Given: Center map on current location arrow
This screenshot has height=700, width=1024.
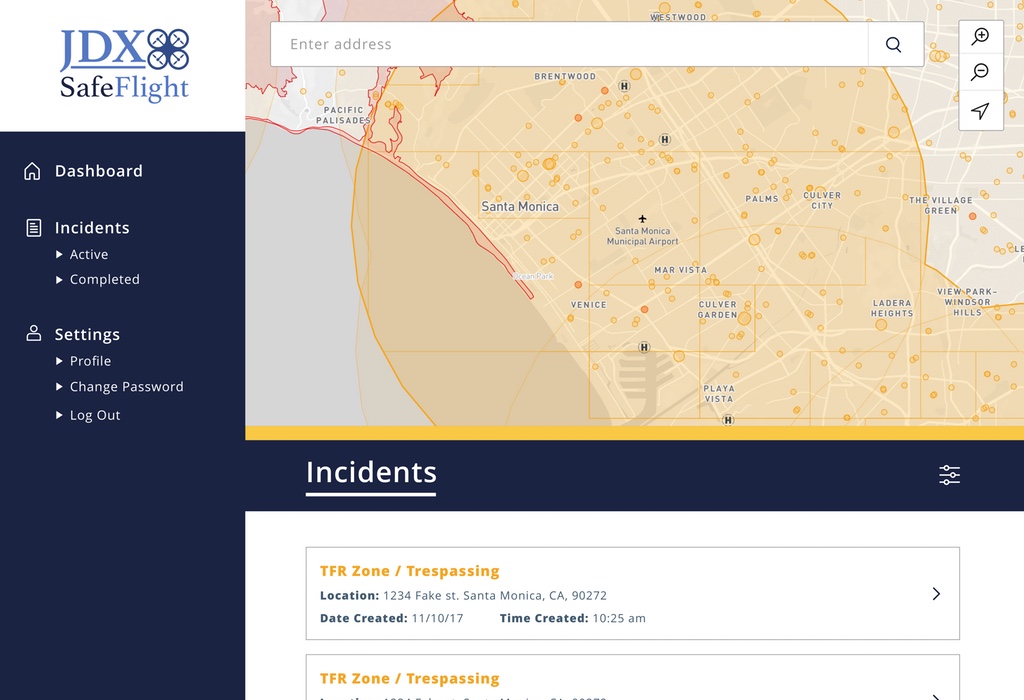Looking at the screenshot, I should (980, 110).
